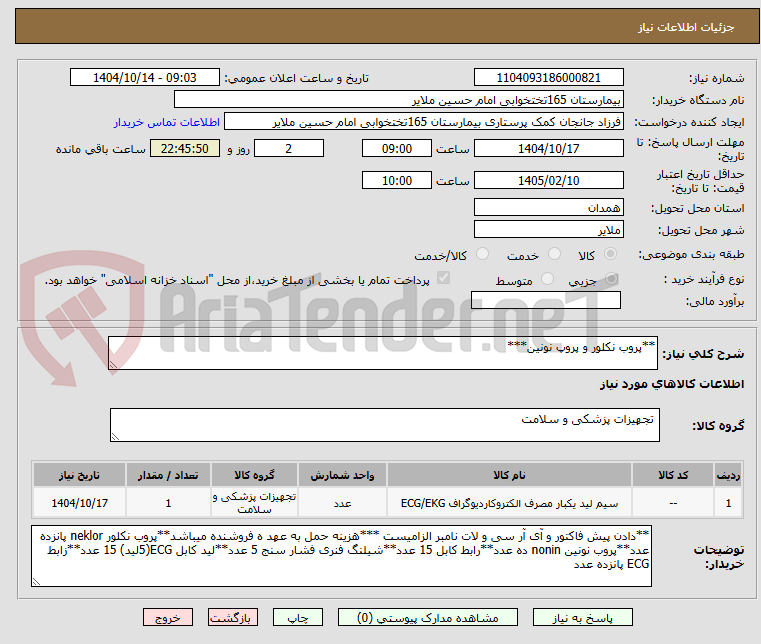Click the resize handle of description textarea
This screenshot has height=644, width=761.
(113, 365)
